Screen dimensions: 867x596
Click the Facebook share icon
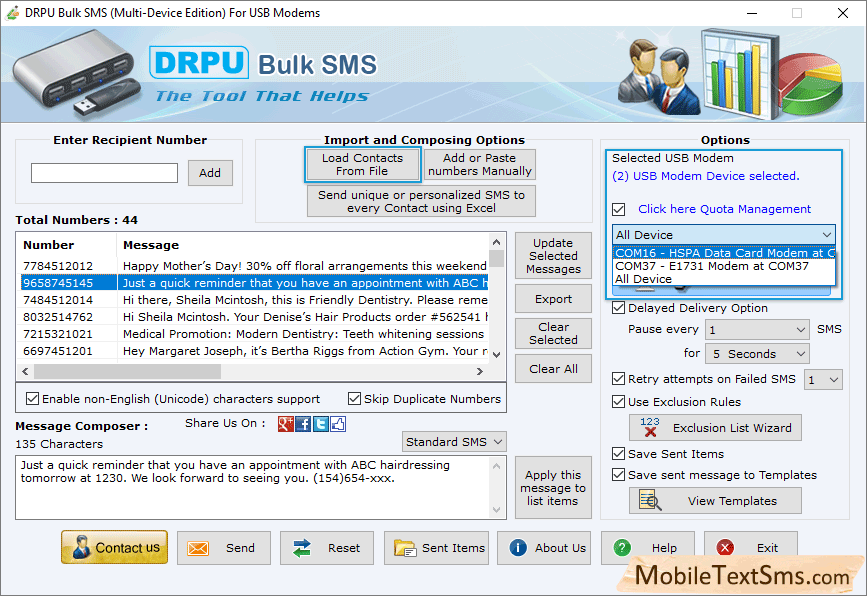pos(303,424)
